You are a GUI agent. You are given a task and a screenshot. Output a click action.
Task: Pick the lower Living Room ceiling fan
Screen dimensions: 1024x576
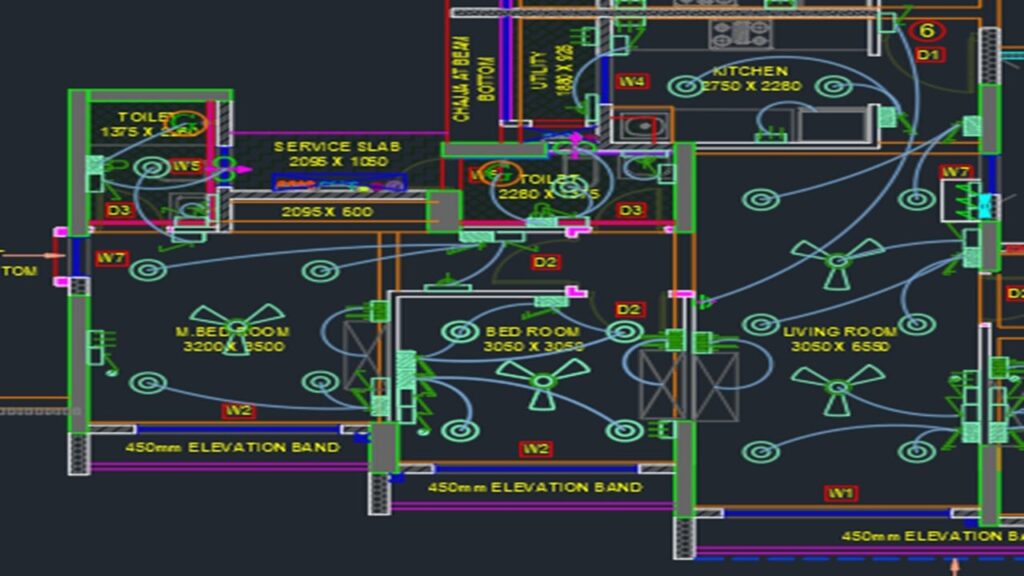point(837,386)
